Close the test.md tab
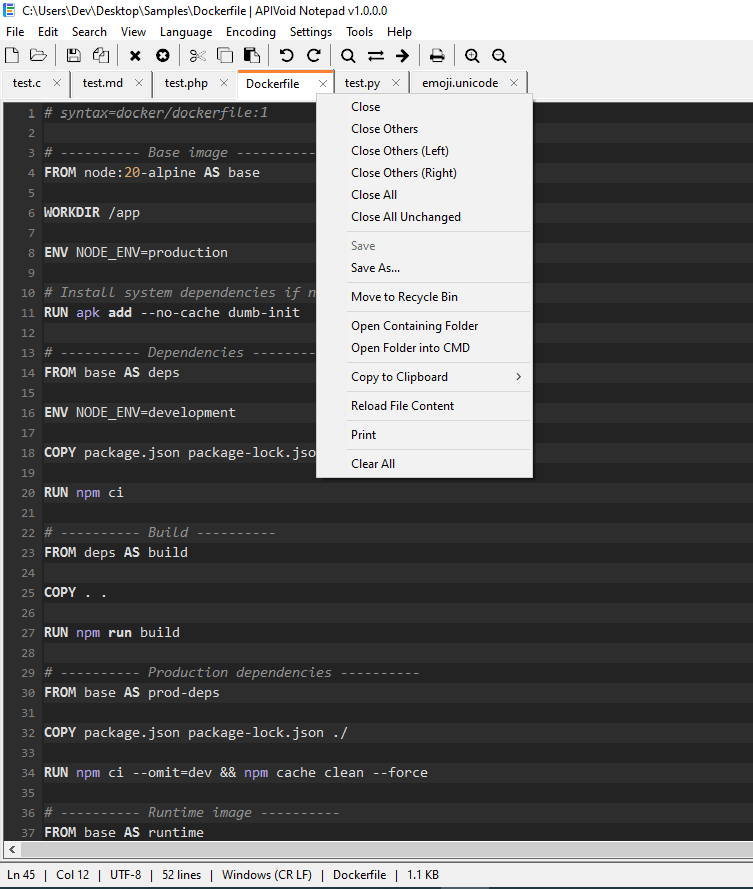 [139, 83]
